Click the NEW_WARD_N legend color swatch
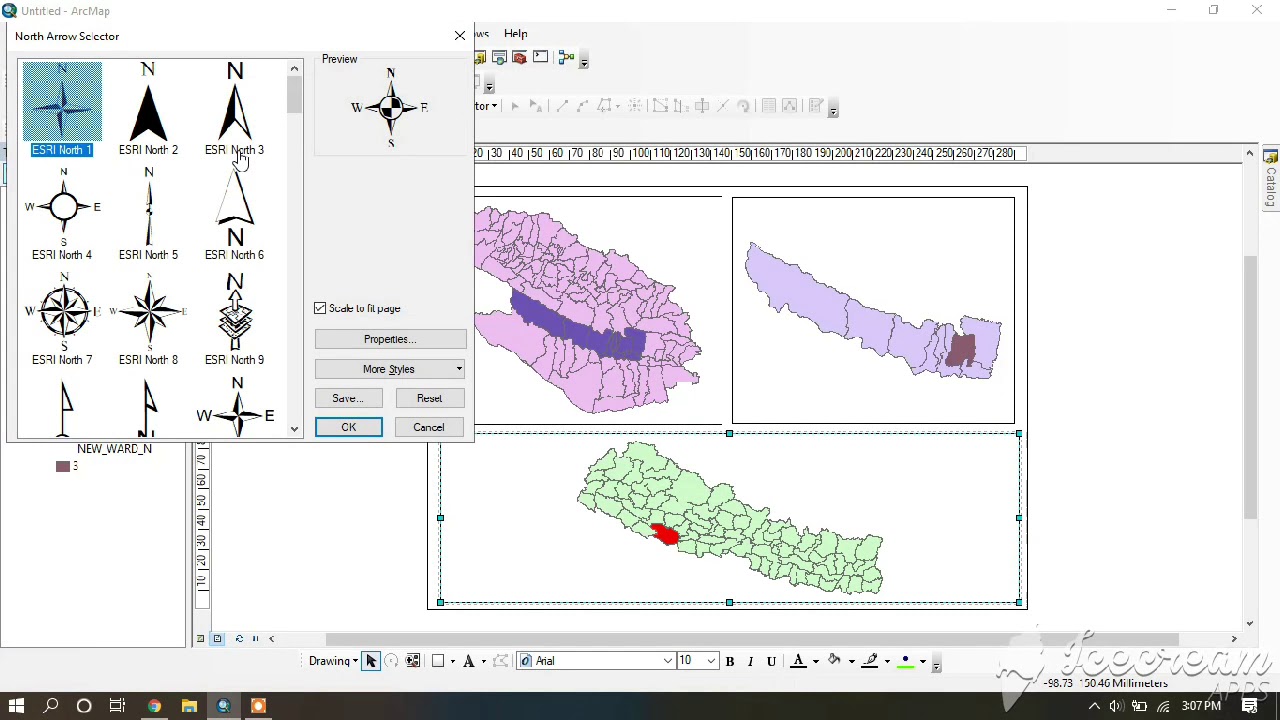Screen dimensions: 1280x720 pyautogui.click(x=62, y=466)
